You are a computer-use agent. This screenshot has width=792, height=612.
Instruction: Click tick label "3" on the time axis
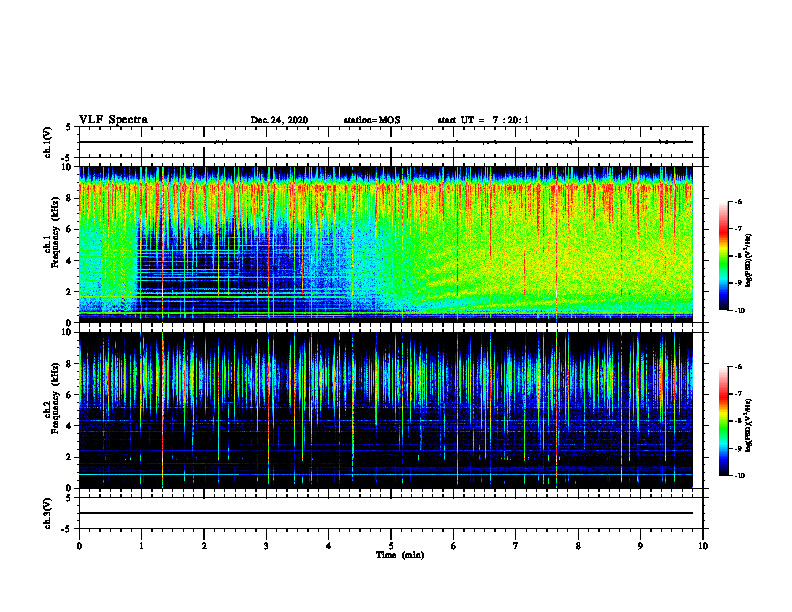[x=266, y=546]
